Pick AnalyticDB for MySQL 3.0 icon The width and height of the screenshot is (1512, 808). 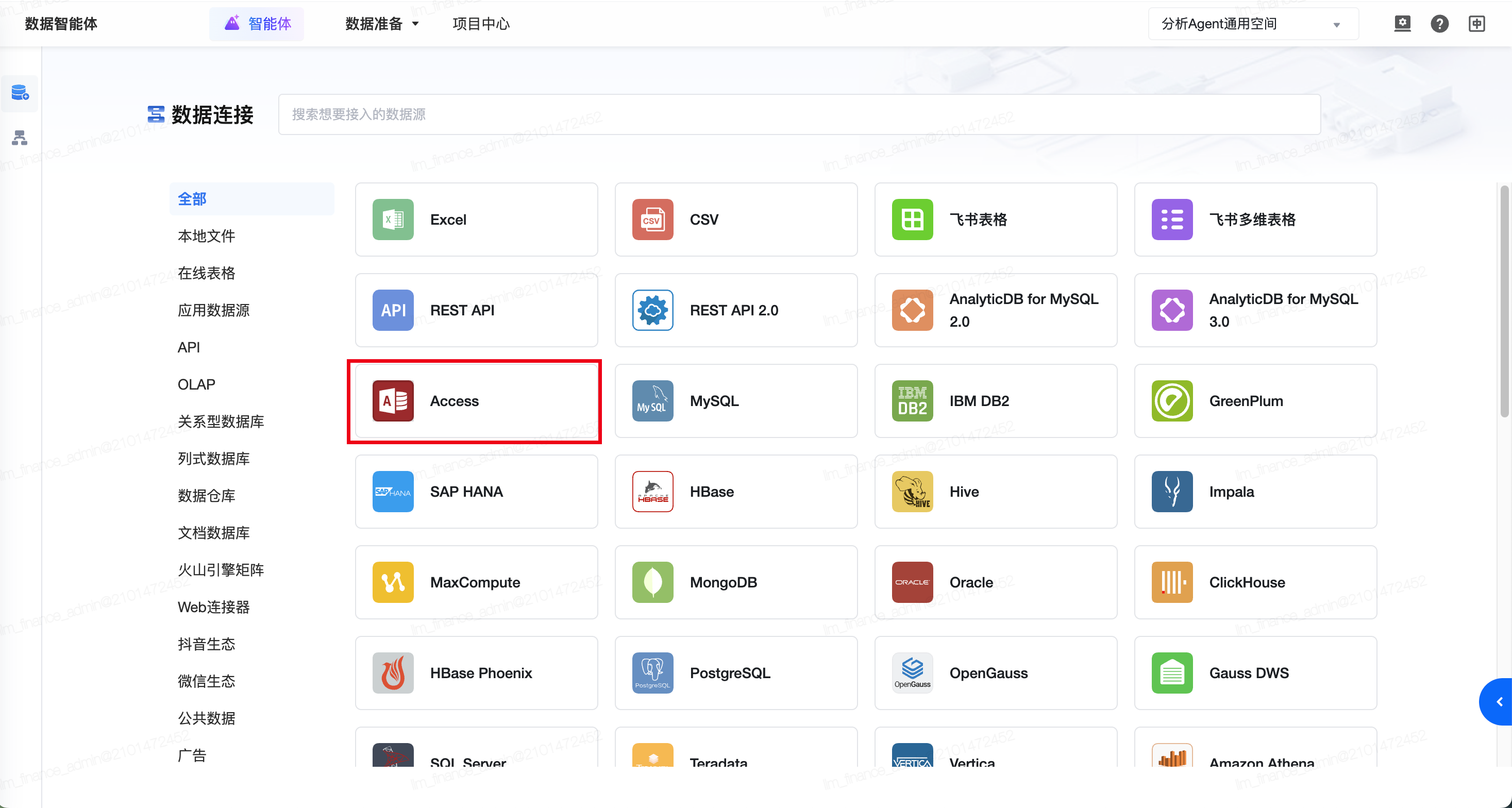[x=1171, y=310]
